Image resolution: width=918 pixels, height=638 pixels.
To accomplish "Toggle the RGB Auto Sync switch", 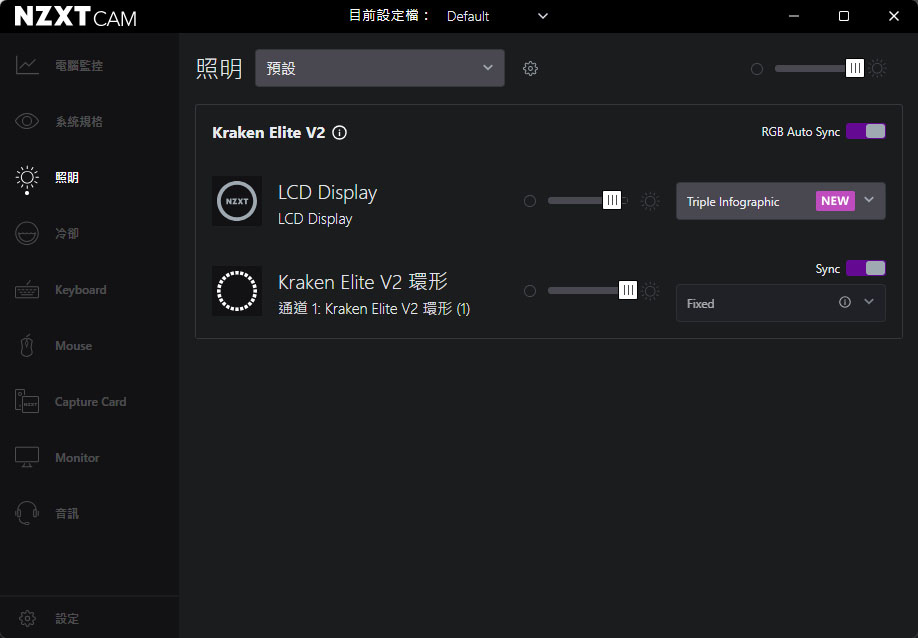I will (866, 132).
